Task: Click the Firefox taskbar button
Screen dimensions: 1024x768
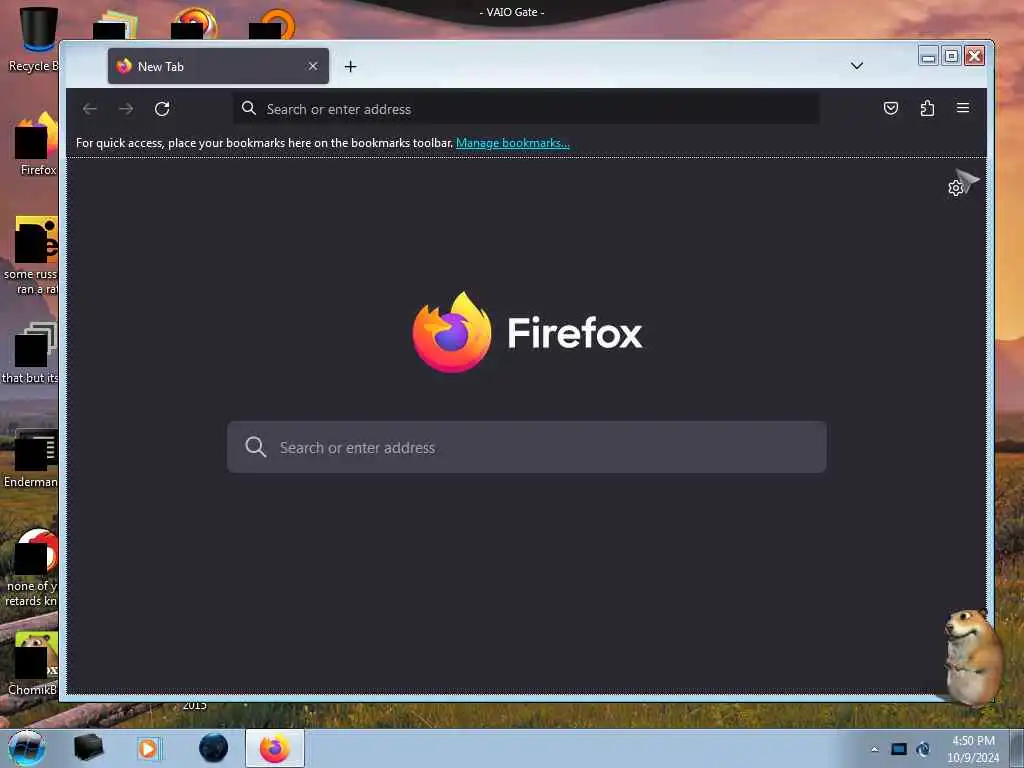Action: coord(275,748)
